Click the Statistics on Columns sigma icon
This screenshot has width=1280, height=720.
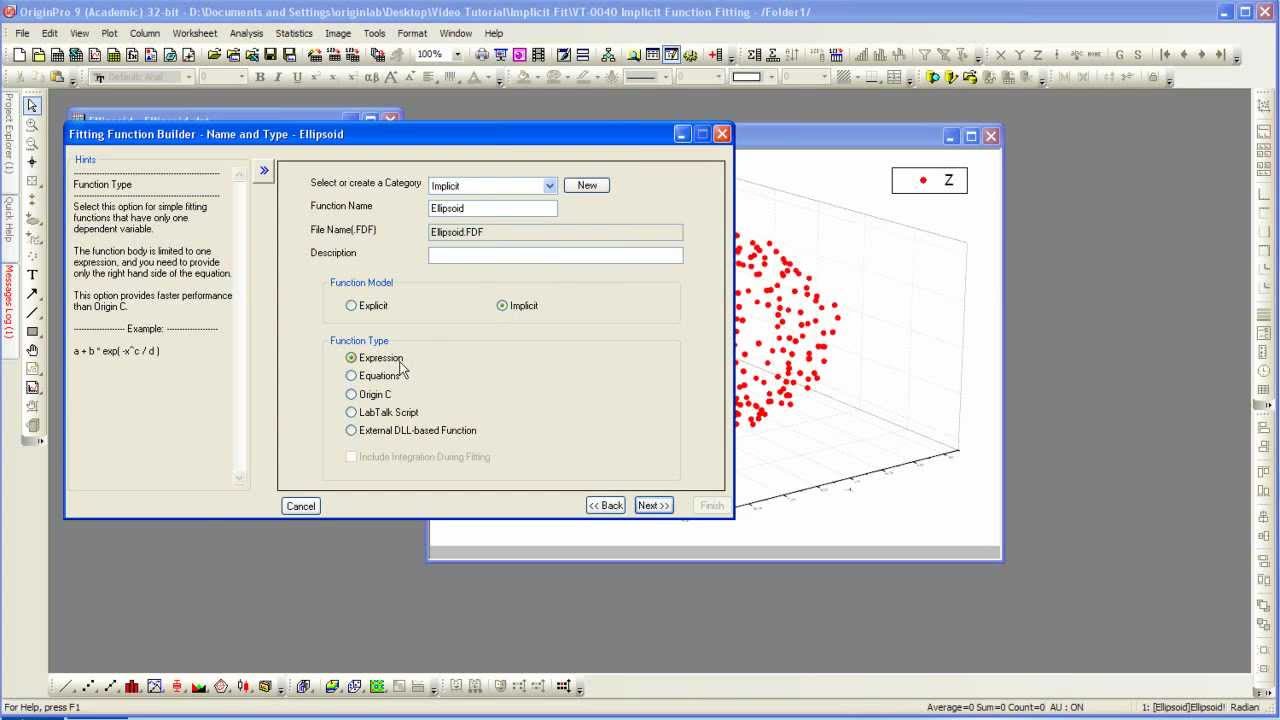tap(754, 55)
